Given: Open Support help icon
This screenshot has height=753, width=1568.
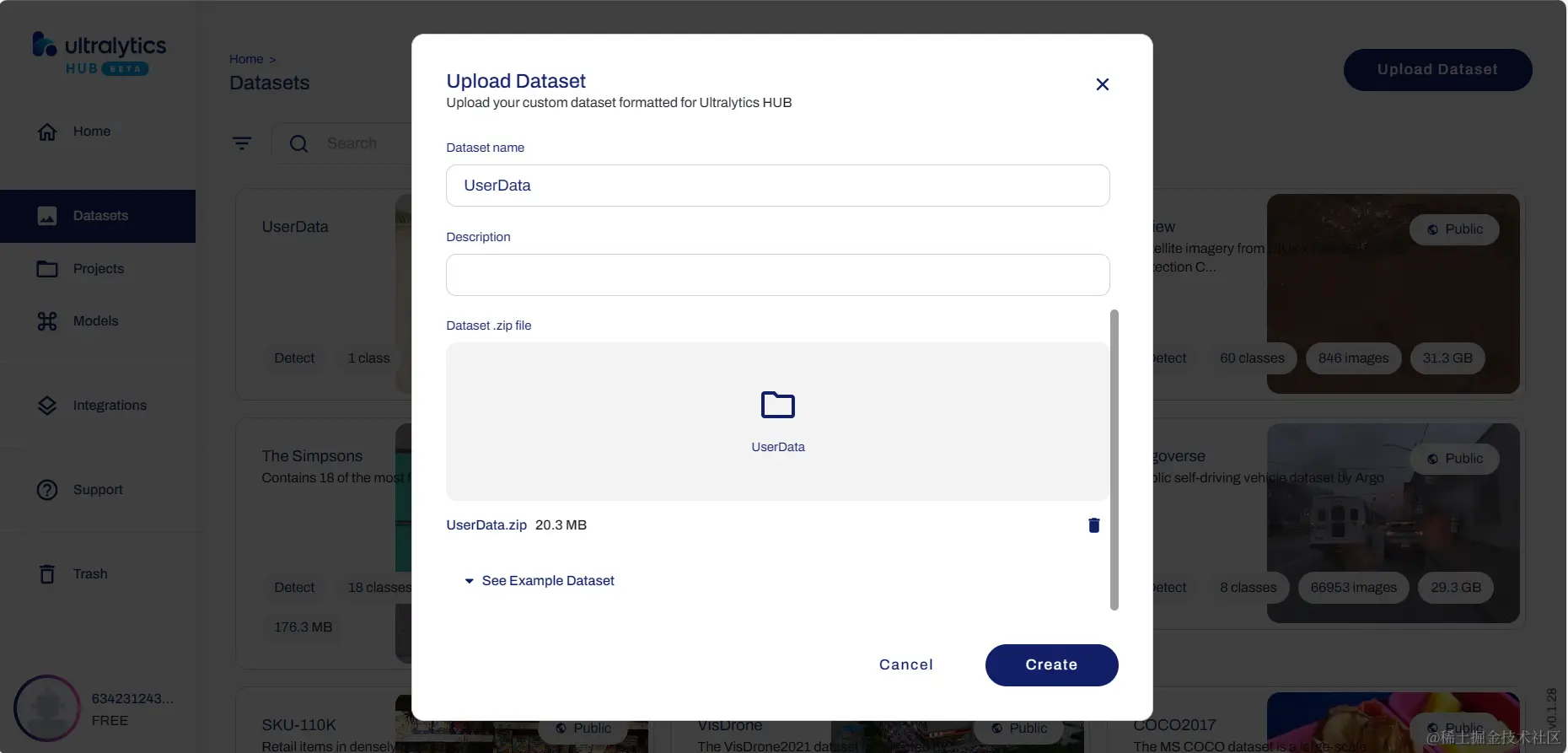Looking at the screenshot, I should tap(47, 490).
